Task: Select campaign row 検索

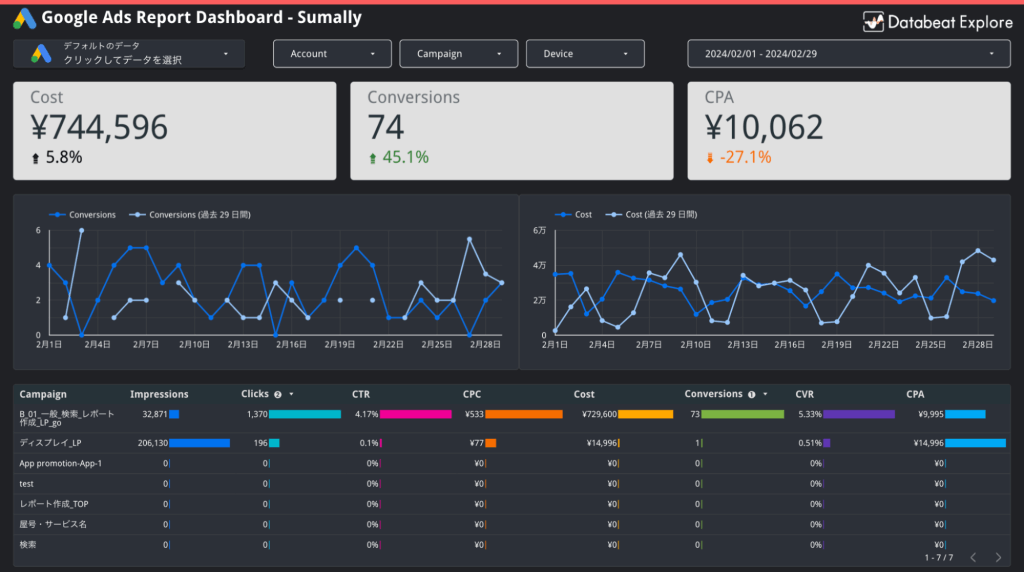Action: 512,545
